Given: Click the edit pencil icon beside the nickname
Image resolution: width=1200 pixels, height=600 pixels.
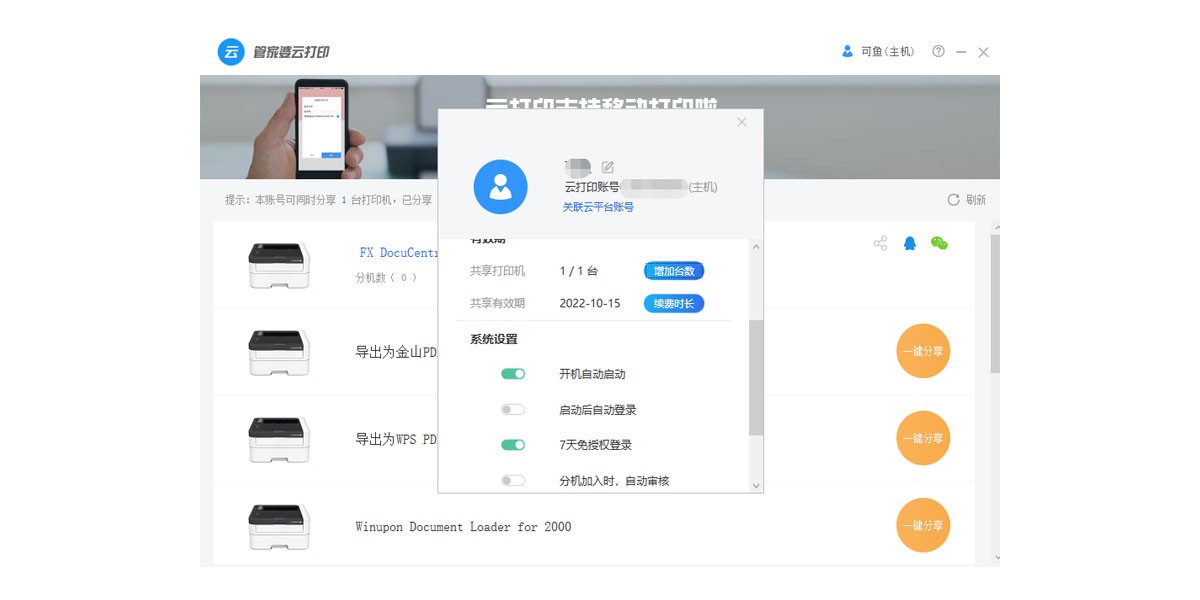Looking at the screenshot, I should point(608,167).
